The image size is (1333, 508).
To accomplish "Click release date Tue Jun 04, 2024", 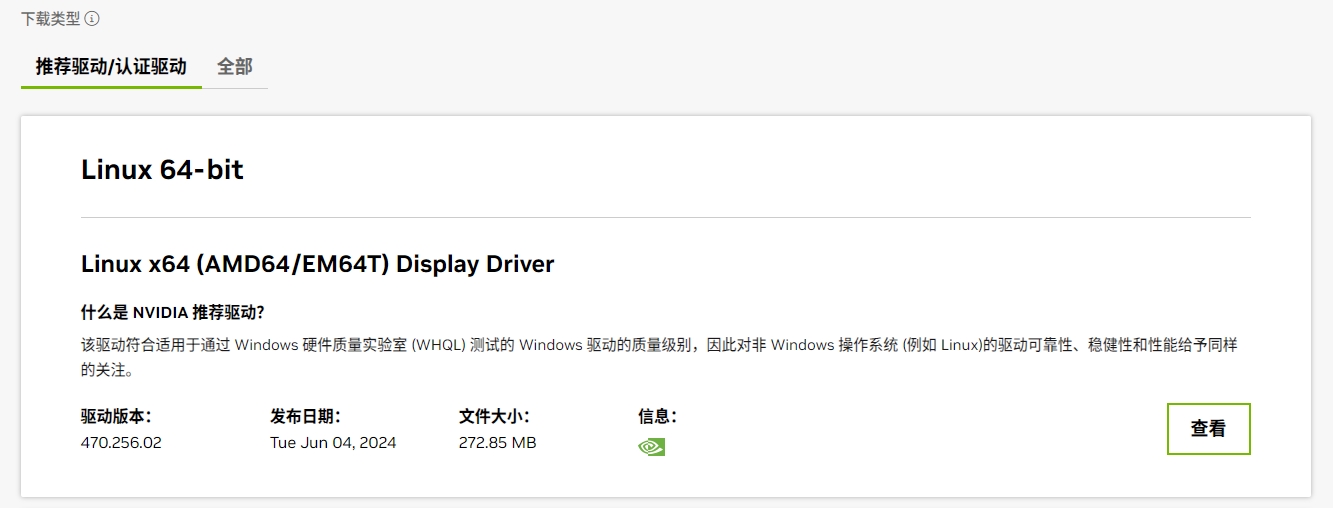I will tap(333, 442).
